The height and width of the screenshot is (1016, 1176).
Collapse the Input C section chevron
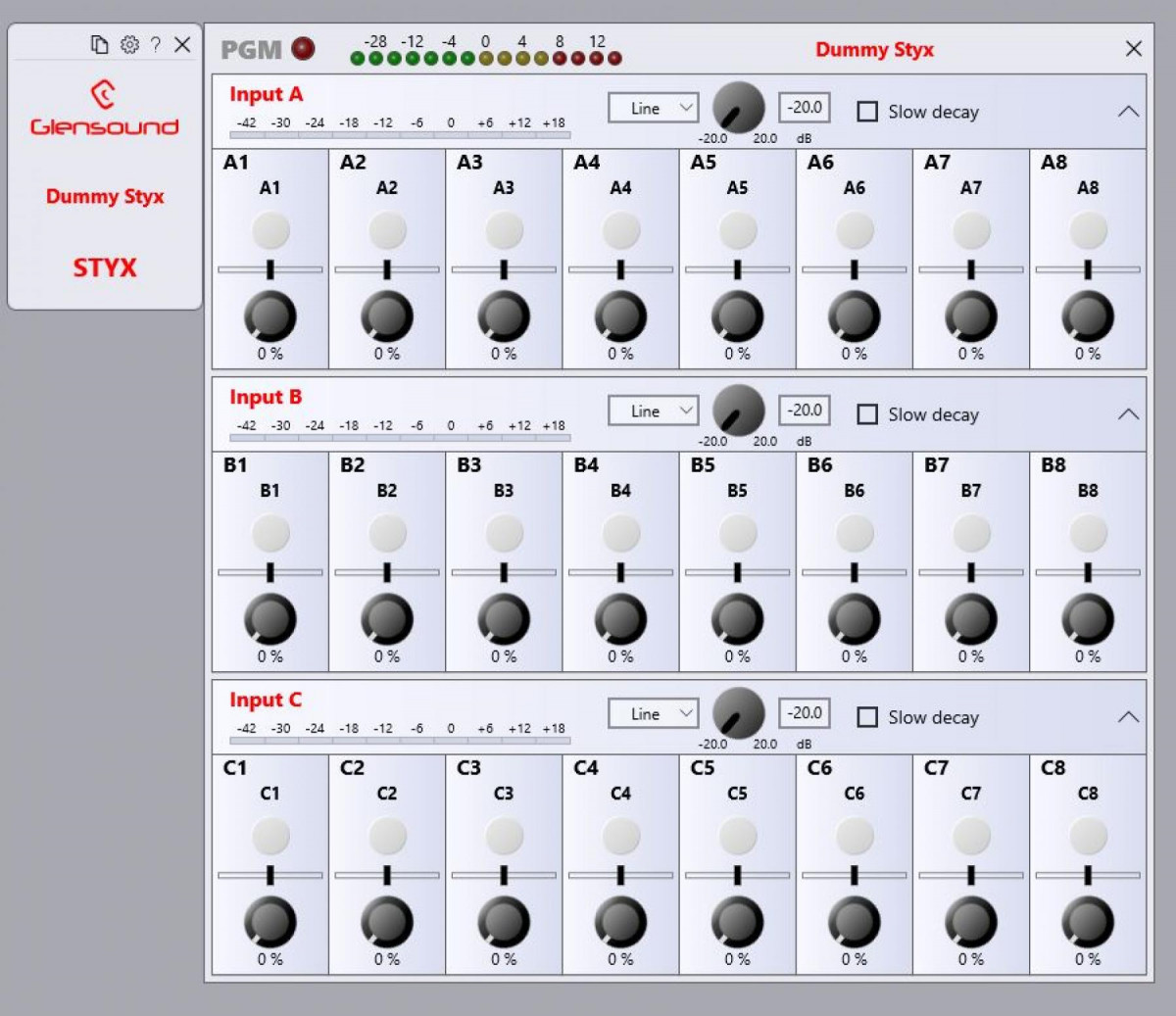point(1128,717)
